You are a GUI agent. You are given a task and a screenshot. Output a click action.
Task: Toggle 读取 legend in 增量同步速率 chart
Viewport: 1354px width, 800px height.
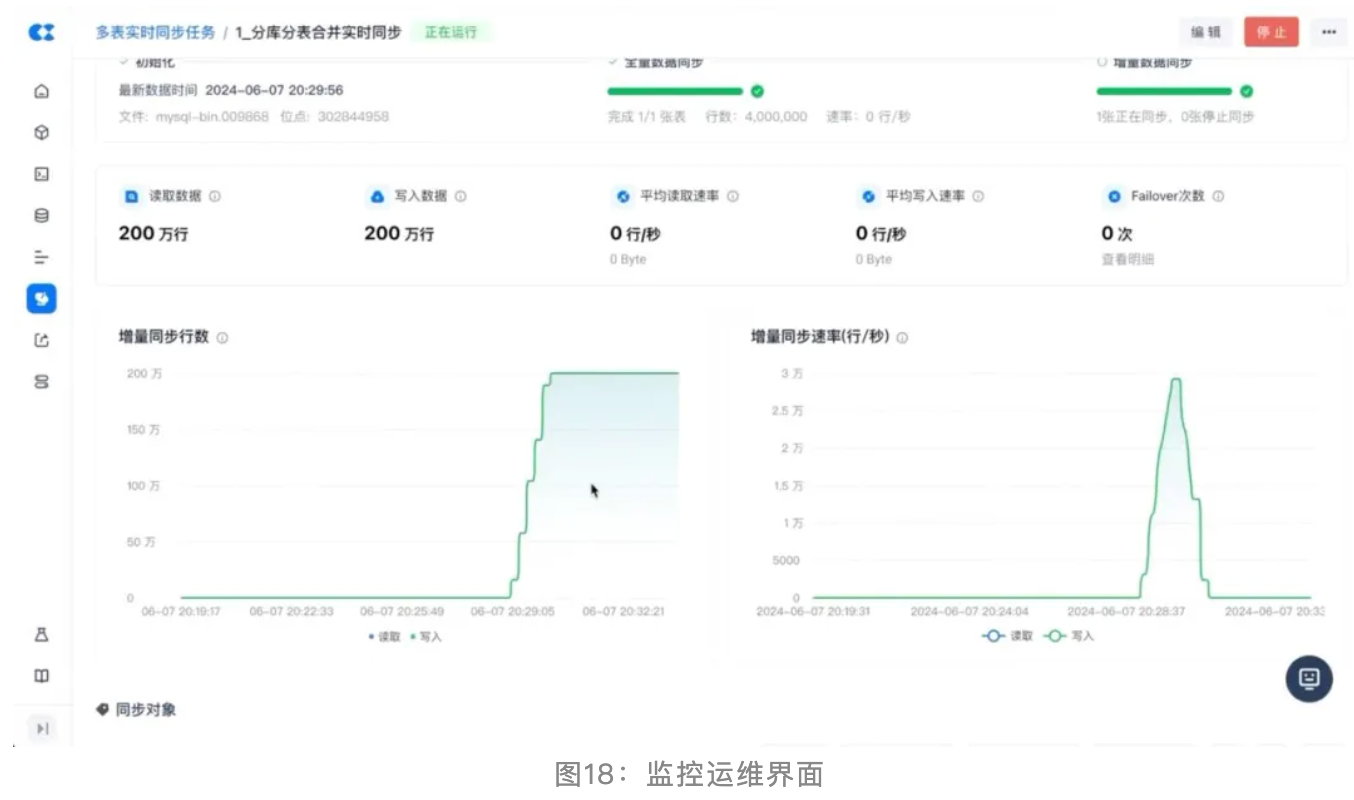(x=1008, y=636)
